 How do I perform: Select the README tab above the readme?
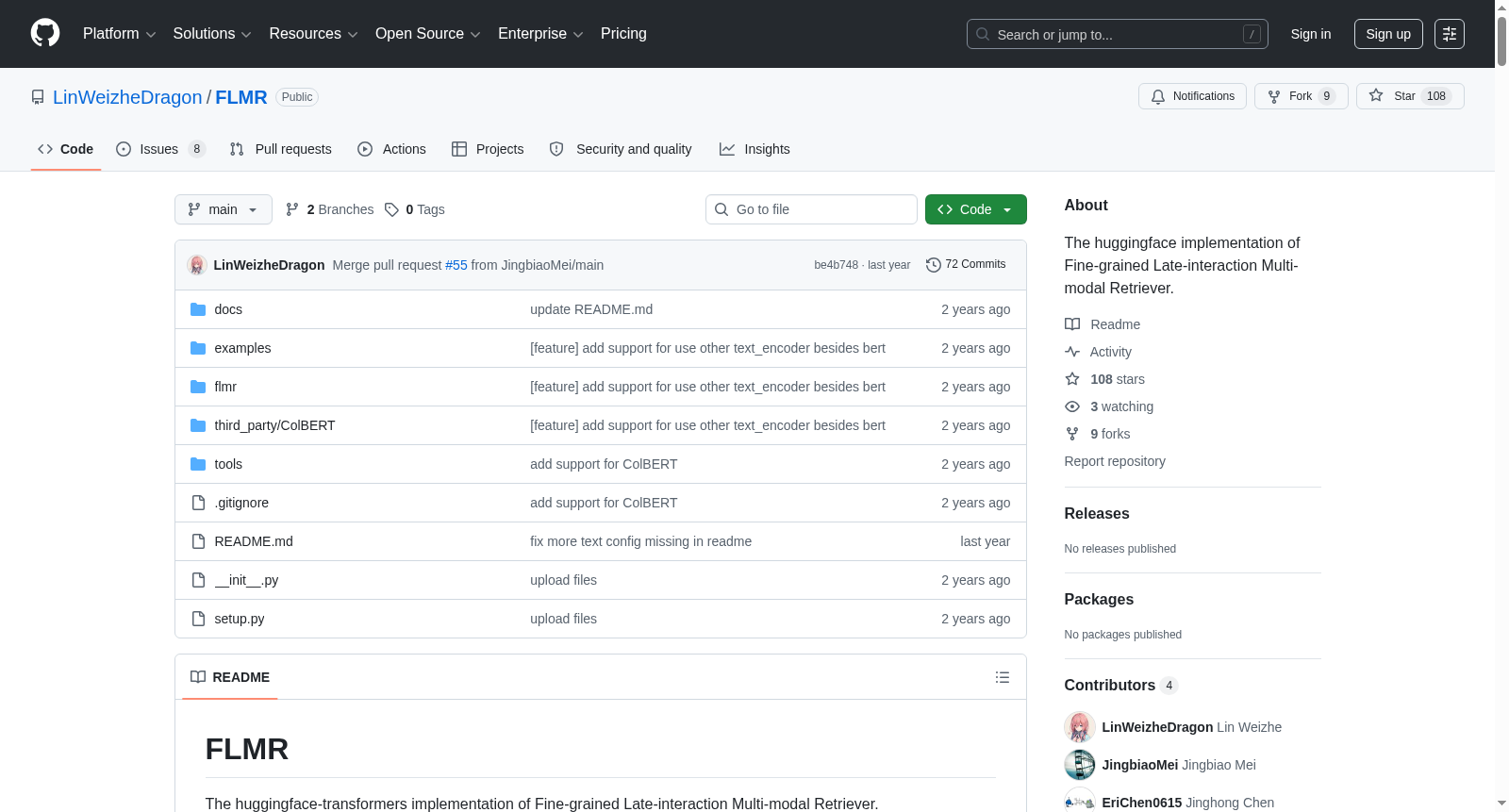tap(230, 677)
